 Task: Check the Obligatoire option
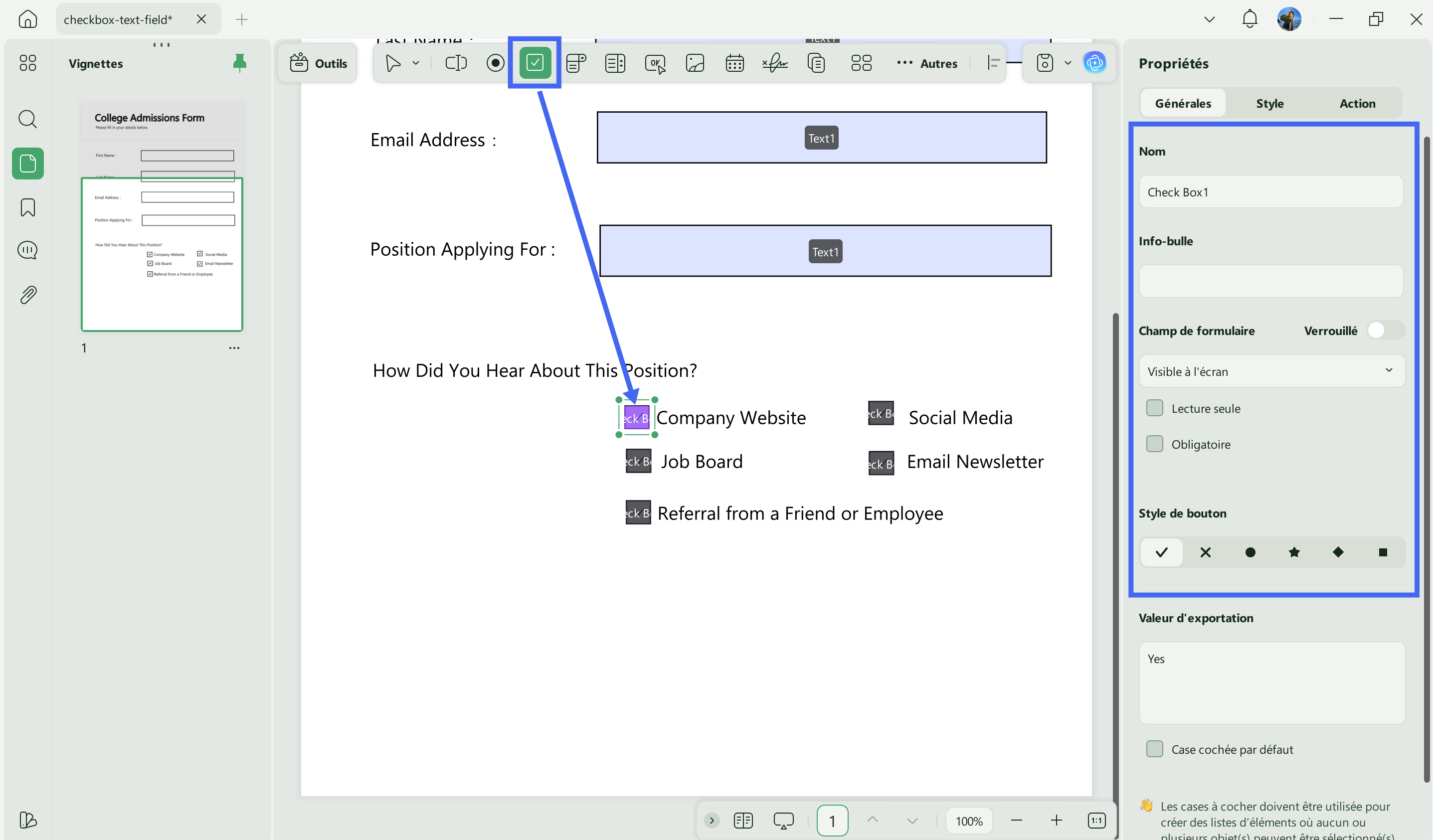(1154, 444)
